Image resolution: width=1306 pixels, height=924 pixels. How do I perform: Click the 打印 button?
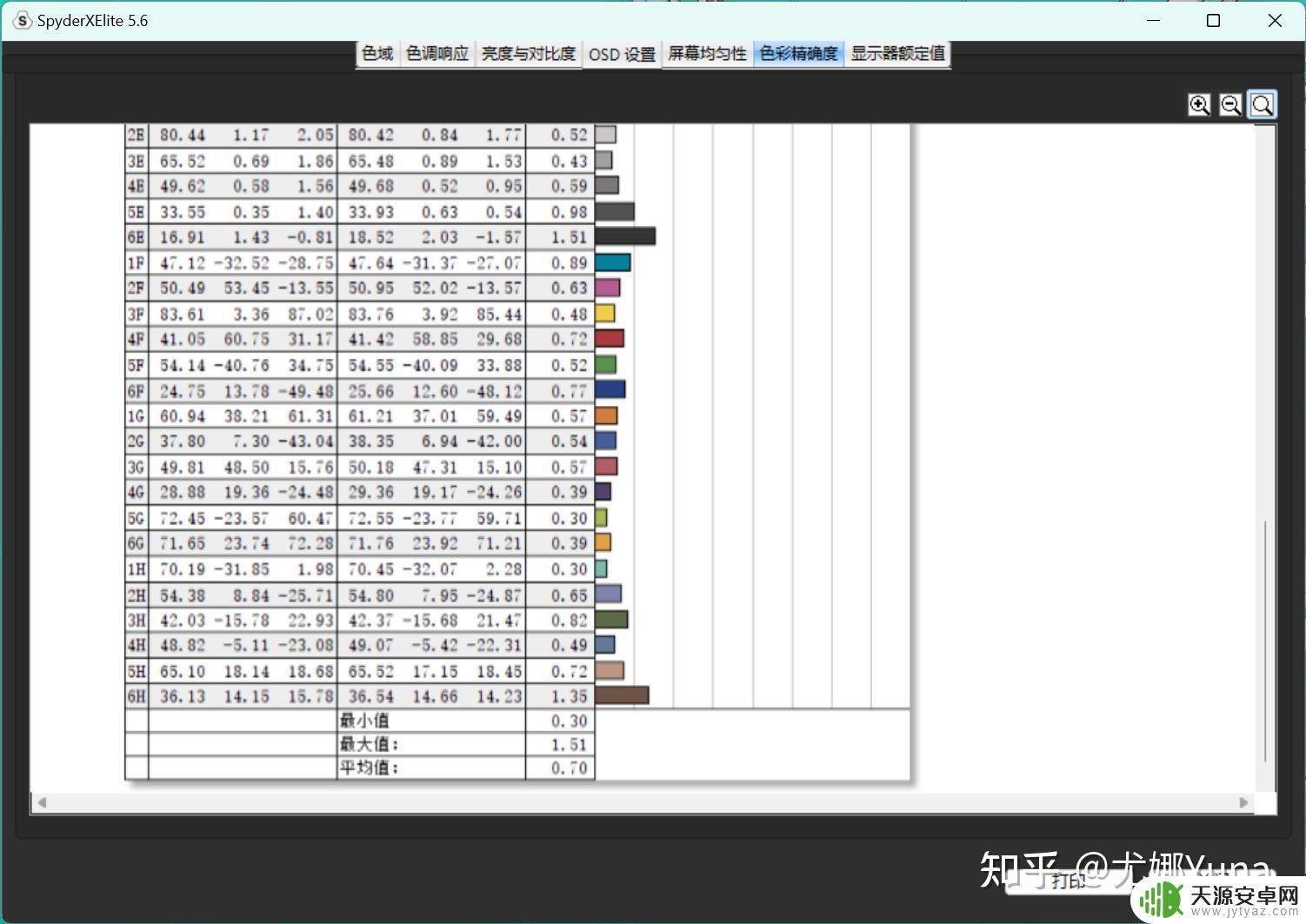tap(1068, 881)
